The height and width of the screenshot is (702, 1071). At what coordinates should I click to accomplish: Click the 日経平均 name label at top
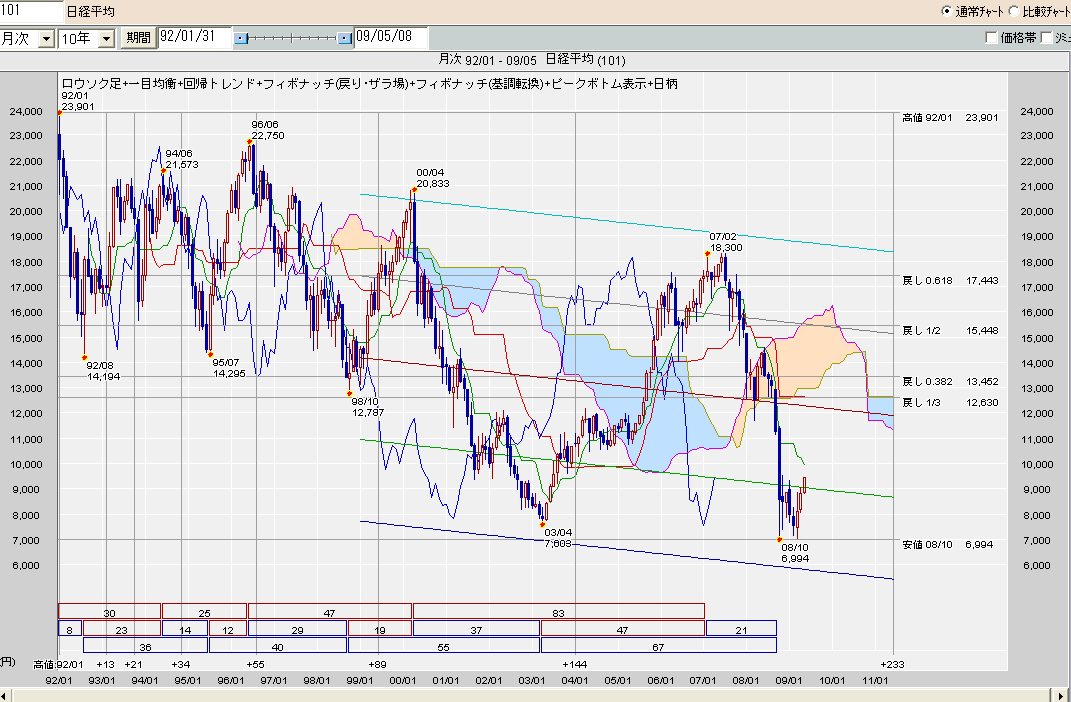pos(90,12)
